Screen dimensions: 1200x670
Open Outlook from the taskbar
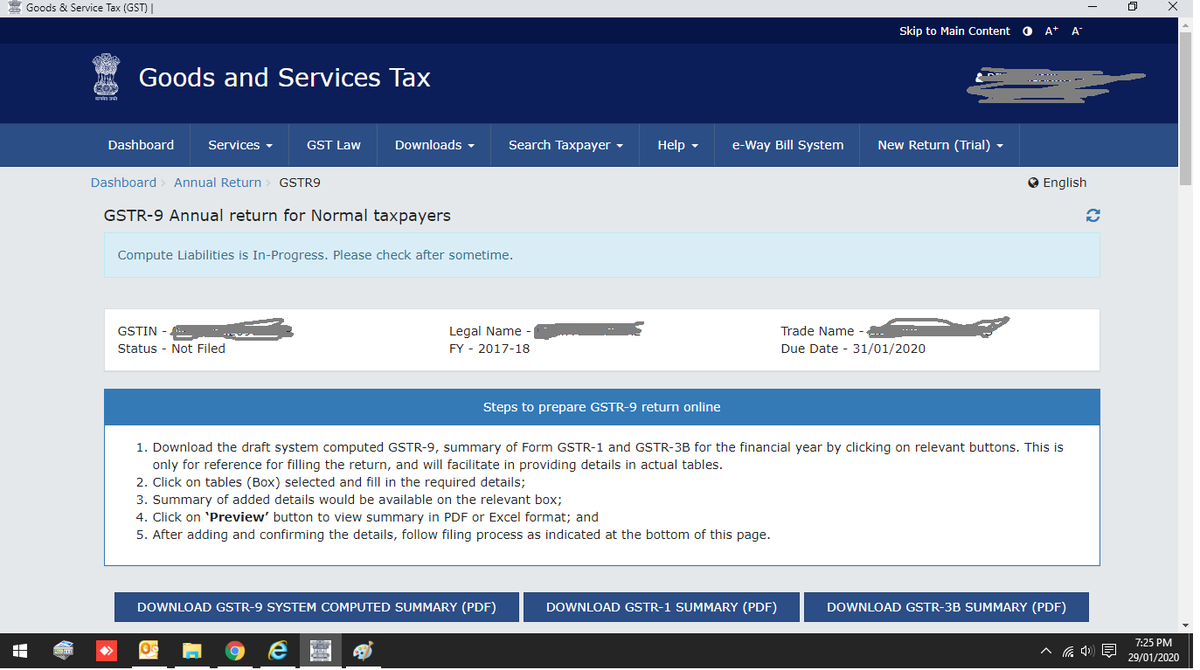[149, 651]
